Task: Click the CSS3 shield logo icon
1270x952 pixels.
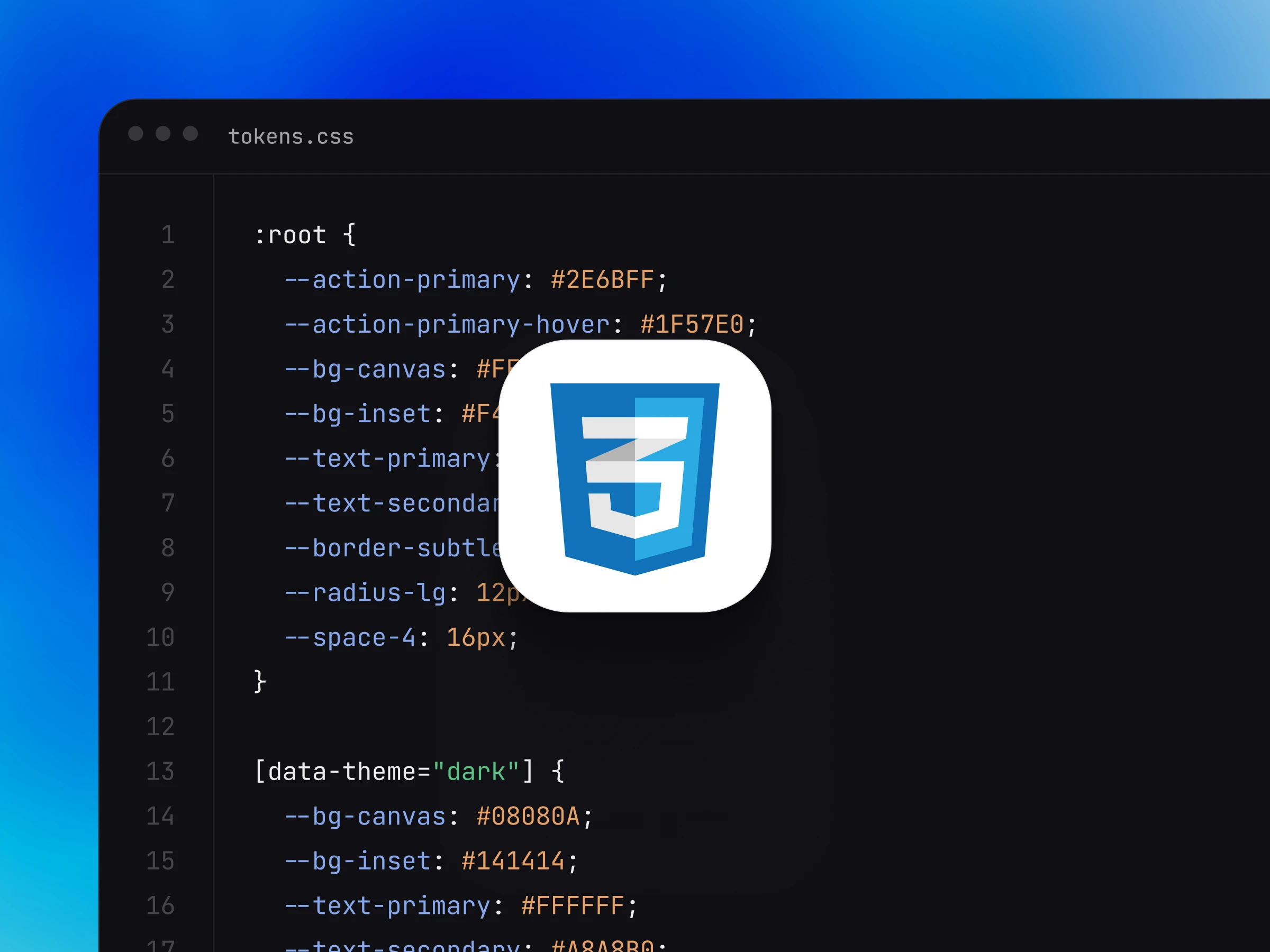Action: [x=634, y=479]
